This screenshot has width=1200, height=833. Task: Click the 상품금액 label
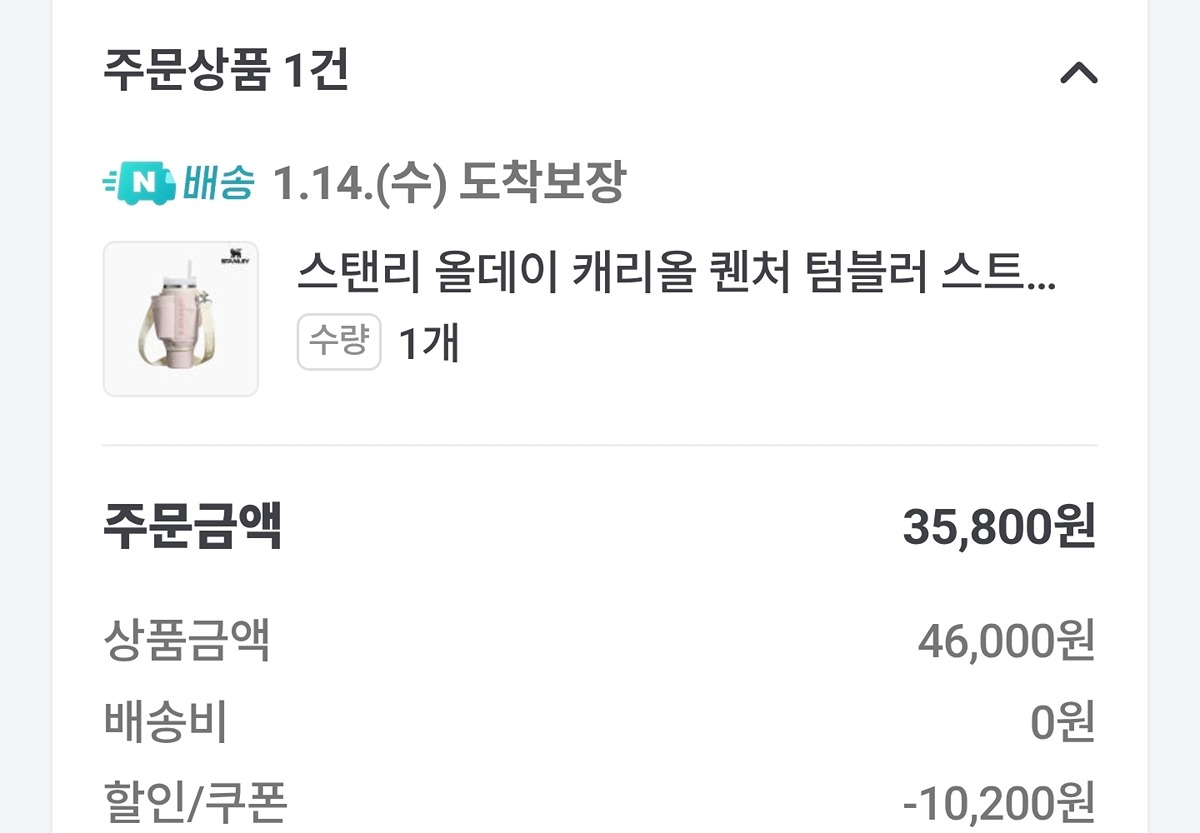[187, 641]
